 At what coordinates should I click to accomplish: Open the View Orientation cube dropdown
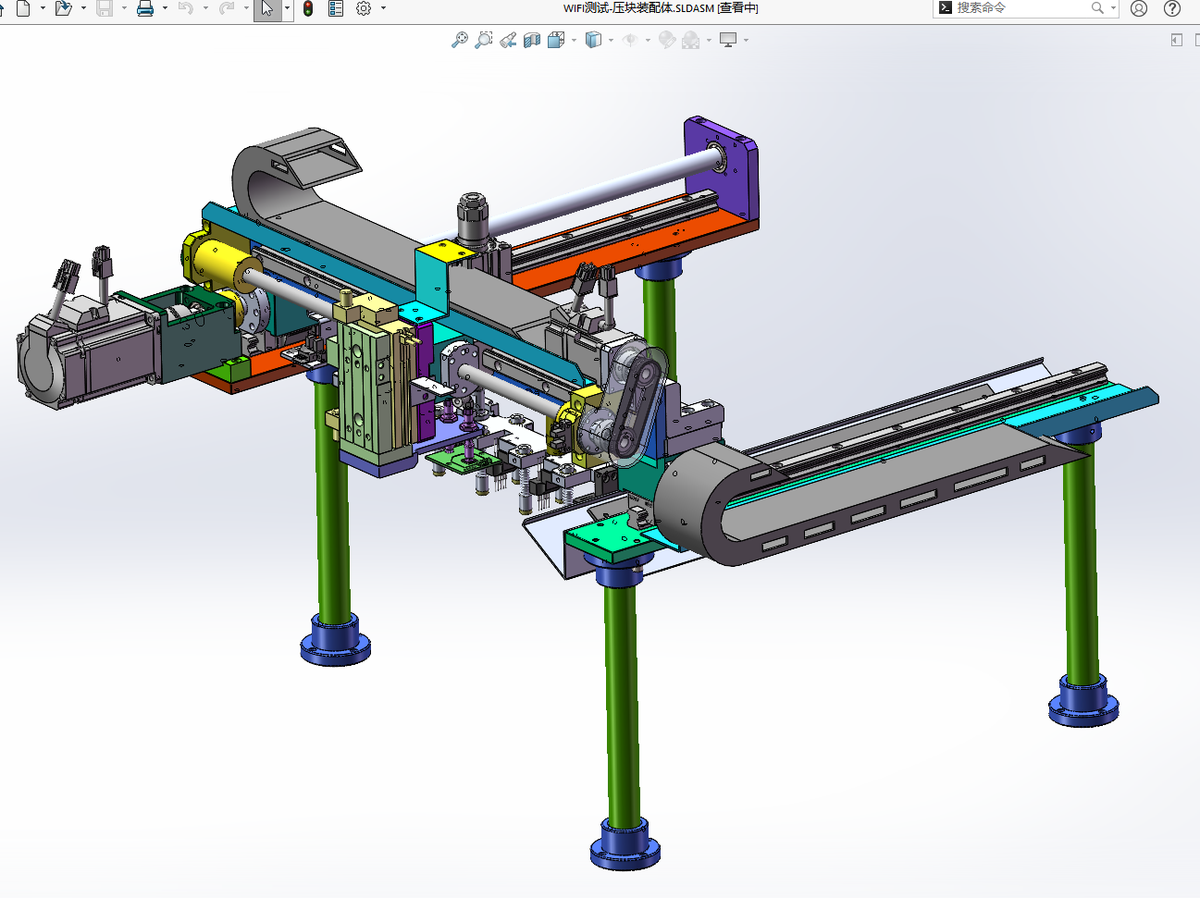556,40
